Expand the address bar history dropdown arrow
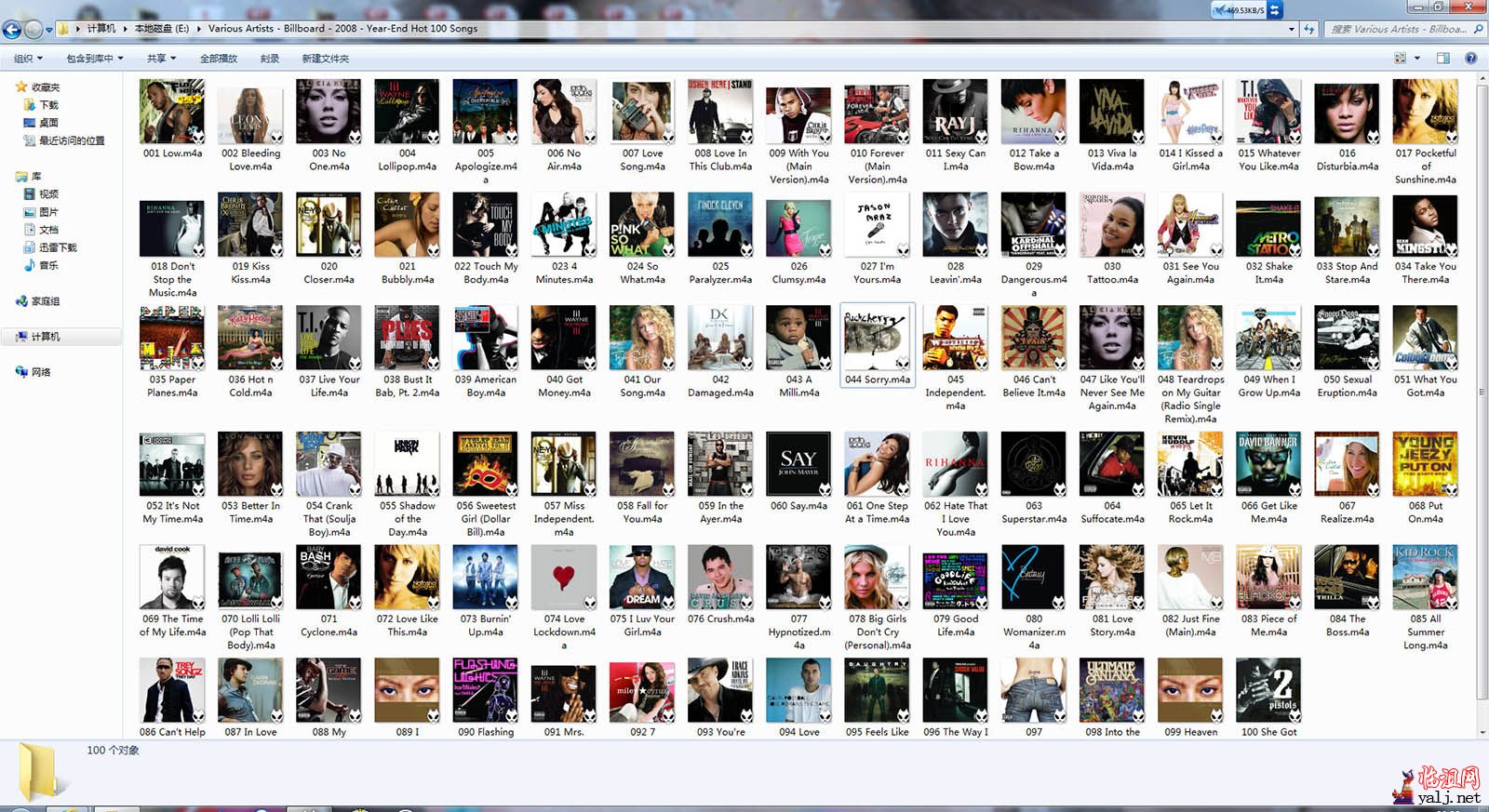Screen dimensions: 1489x812 coord(1291,29)
